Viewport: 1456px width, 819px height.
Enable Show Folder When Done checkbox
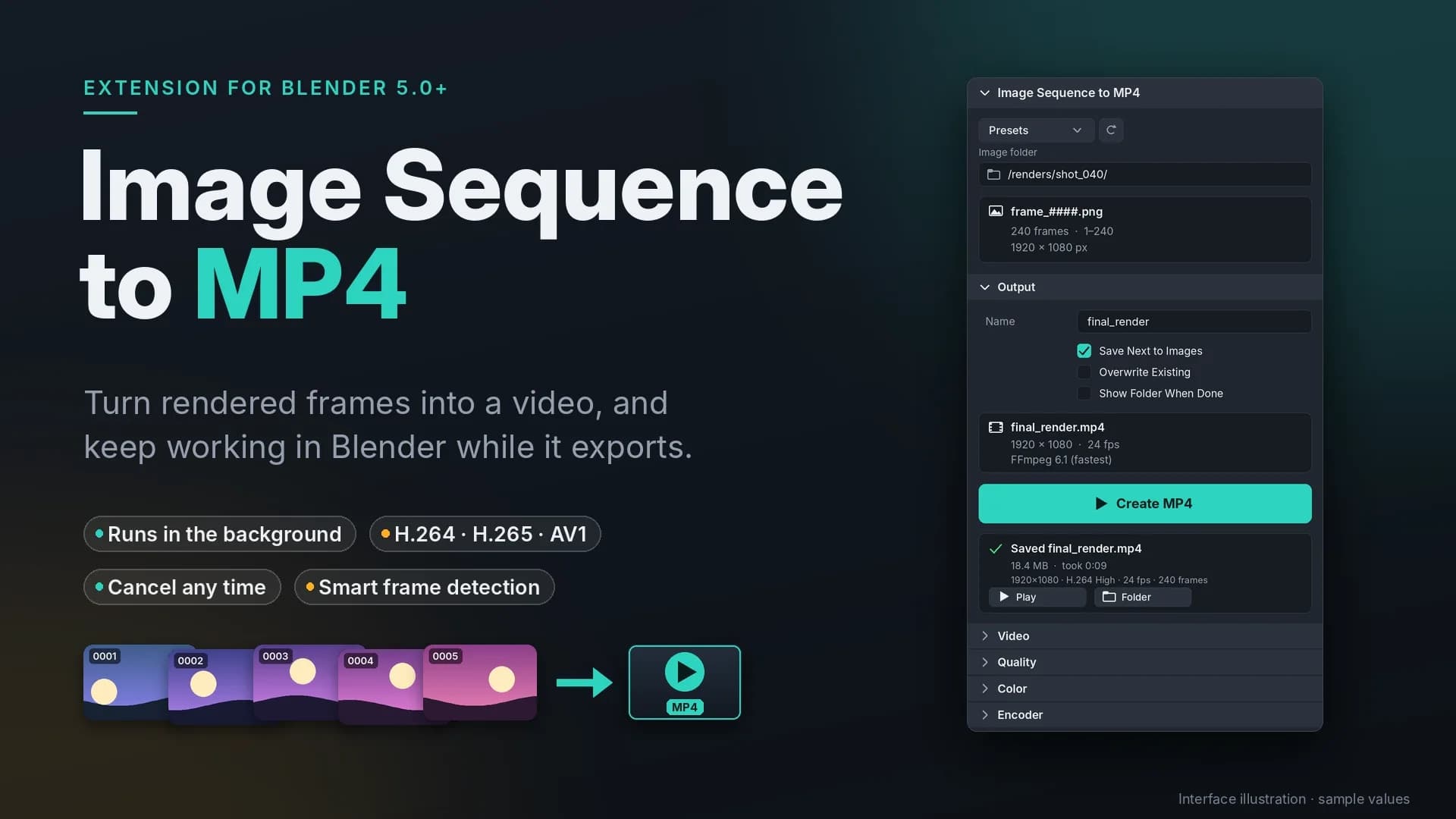[x=1084, y=393]
